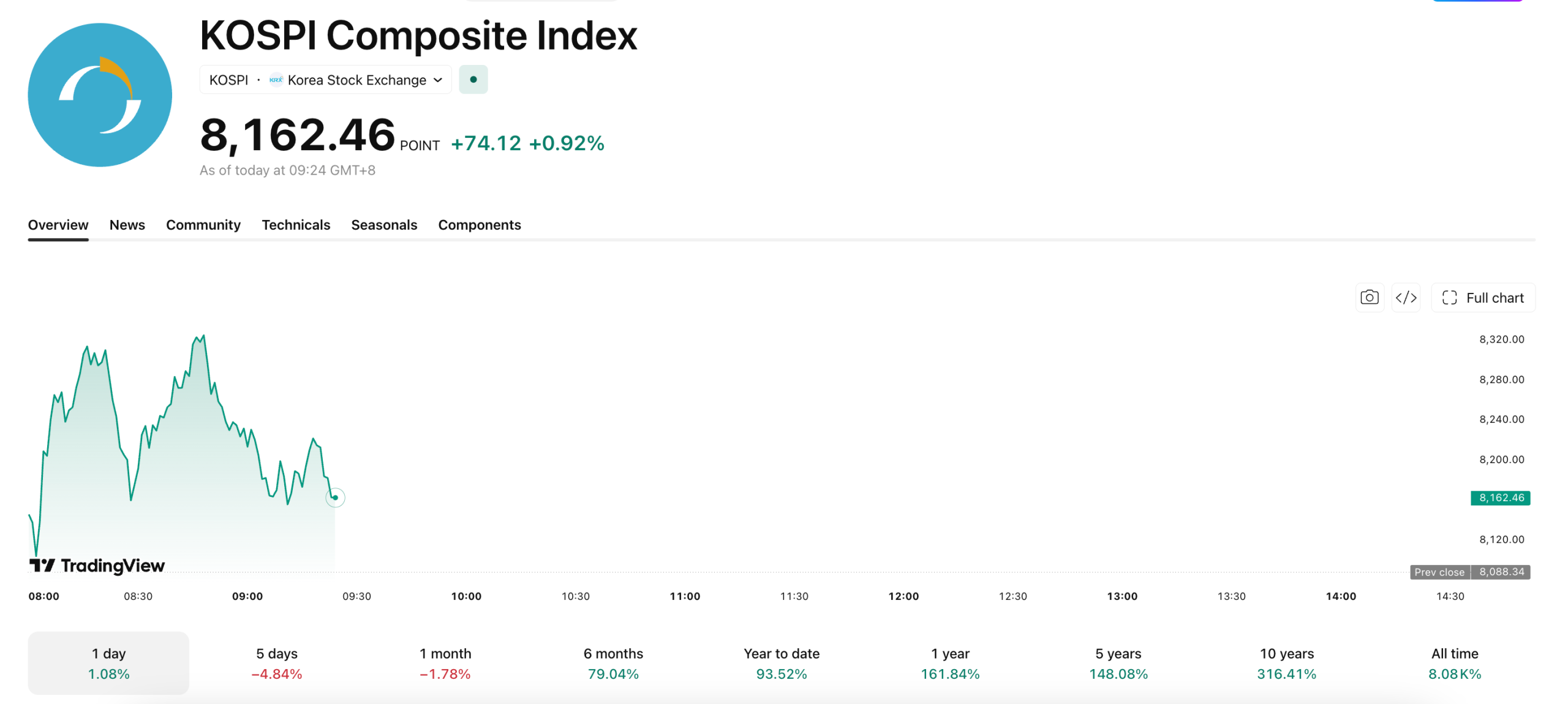The width and height of the screenshot is (1568, 704).
Task: View the Components tab
Action: 480,225
